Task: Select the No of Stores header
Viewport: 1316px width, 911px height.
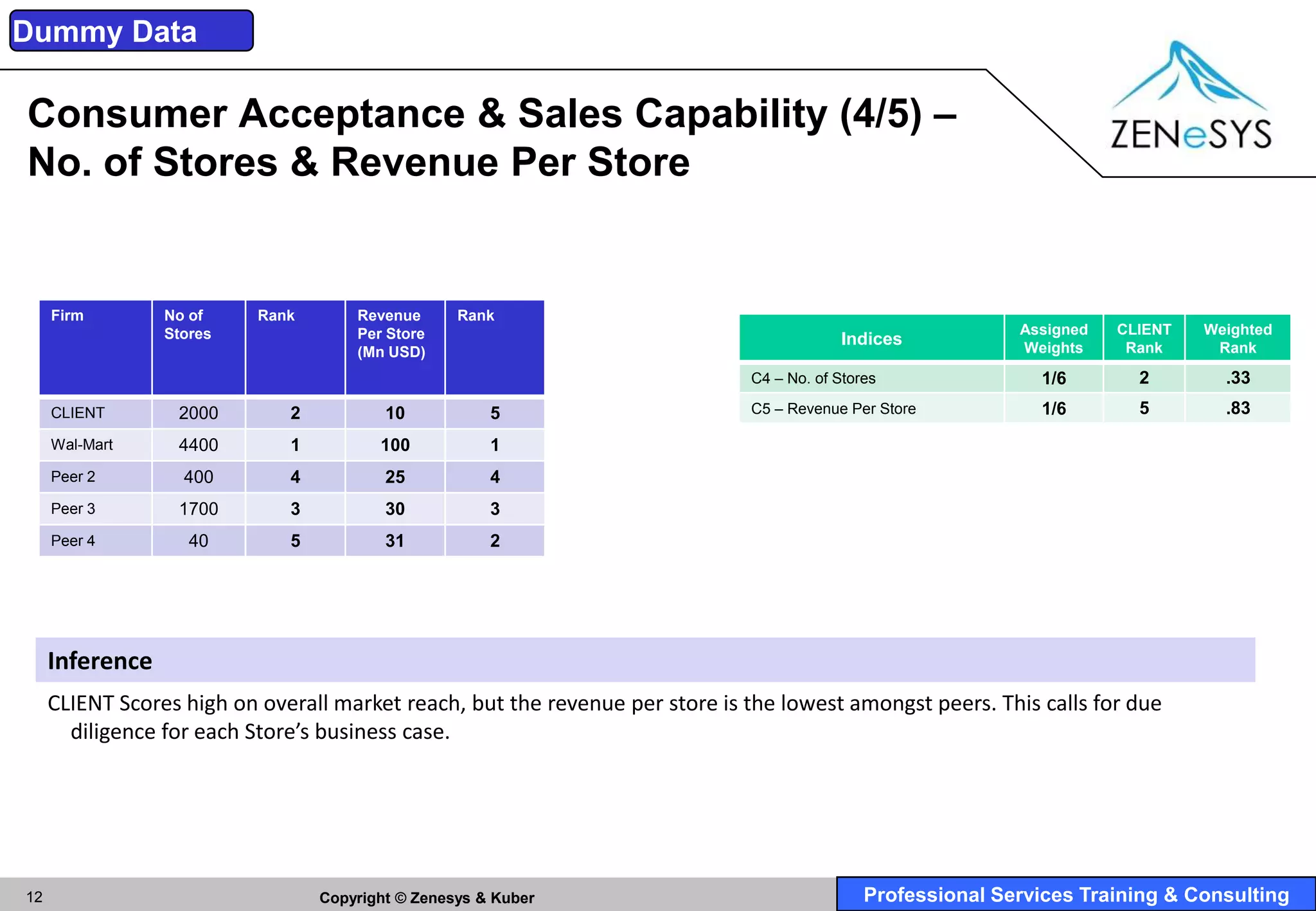Action: [199, 348]
